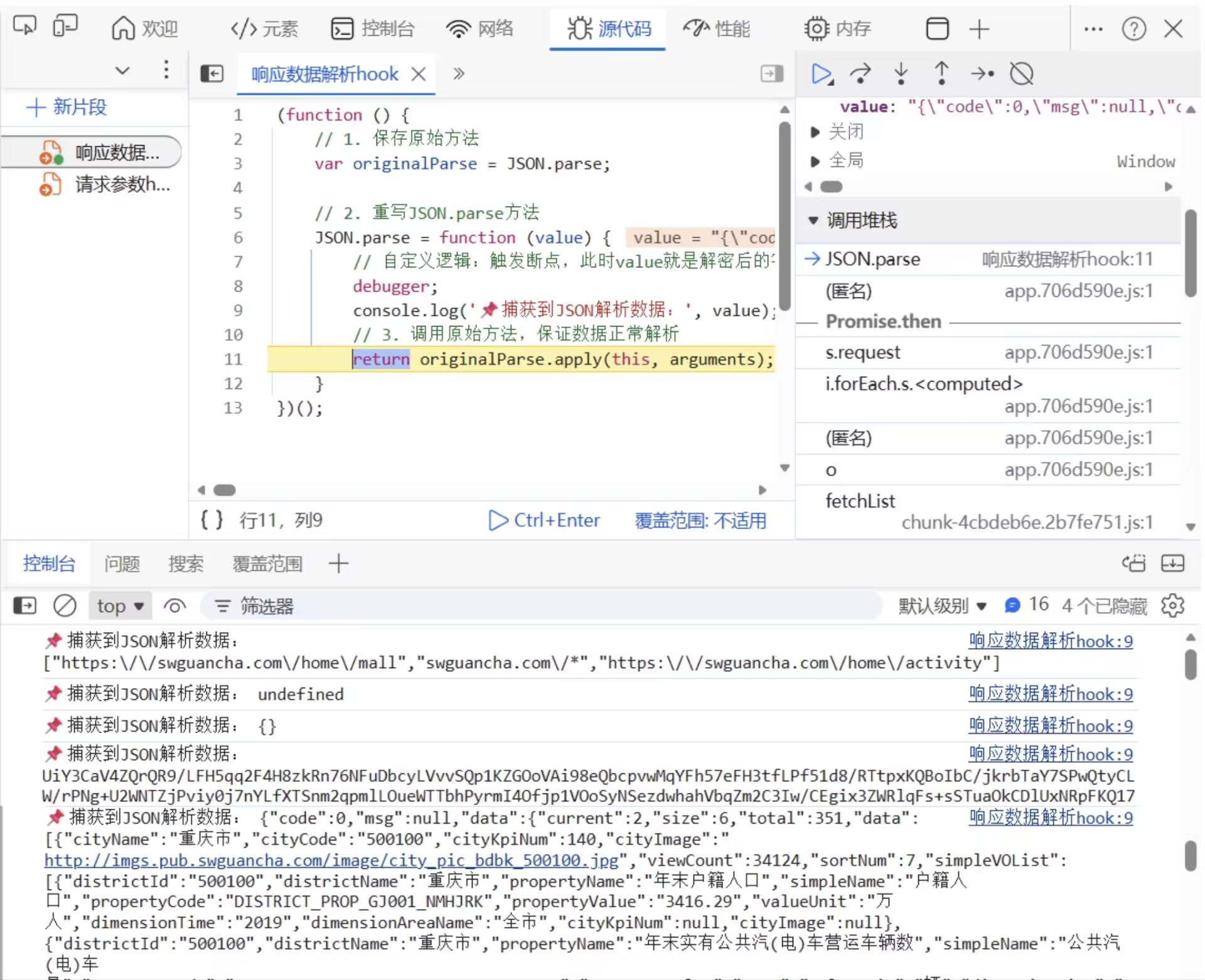Switch to the 网络 tab
The height and width of the screenshot is (980, 1205).
click(x=480, y=29)
